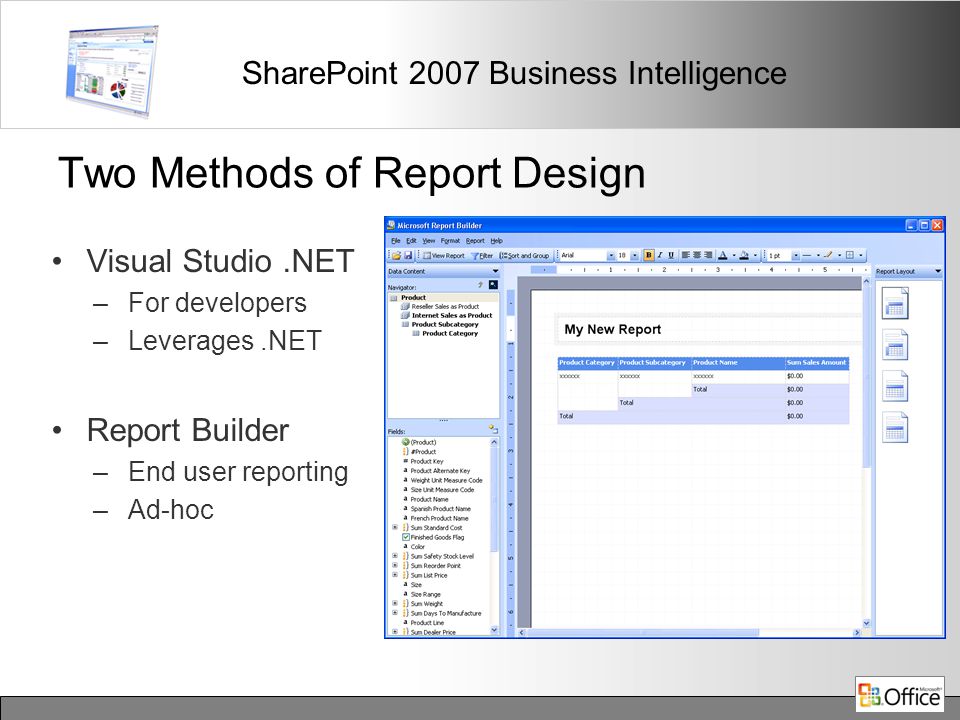
Task: Click the View Report button
Action: (444, 255)
